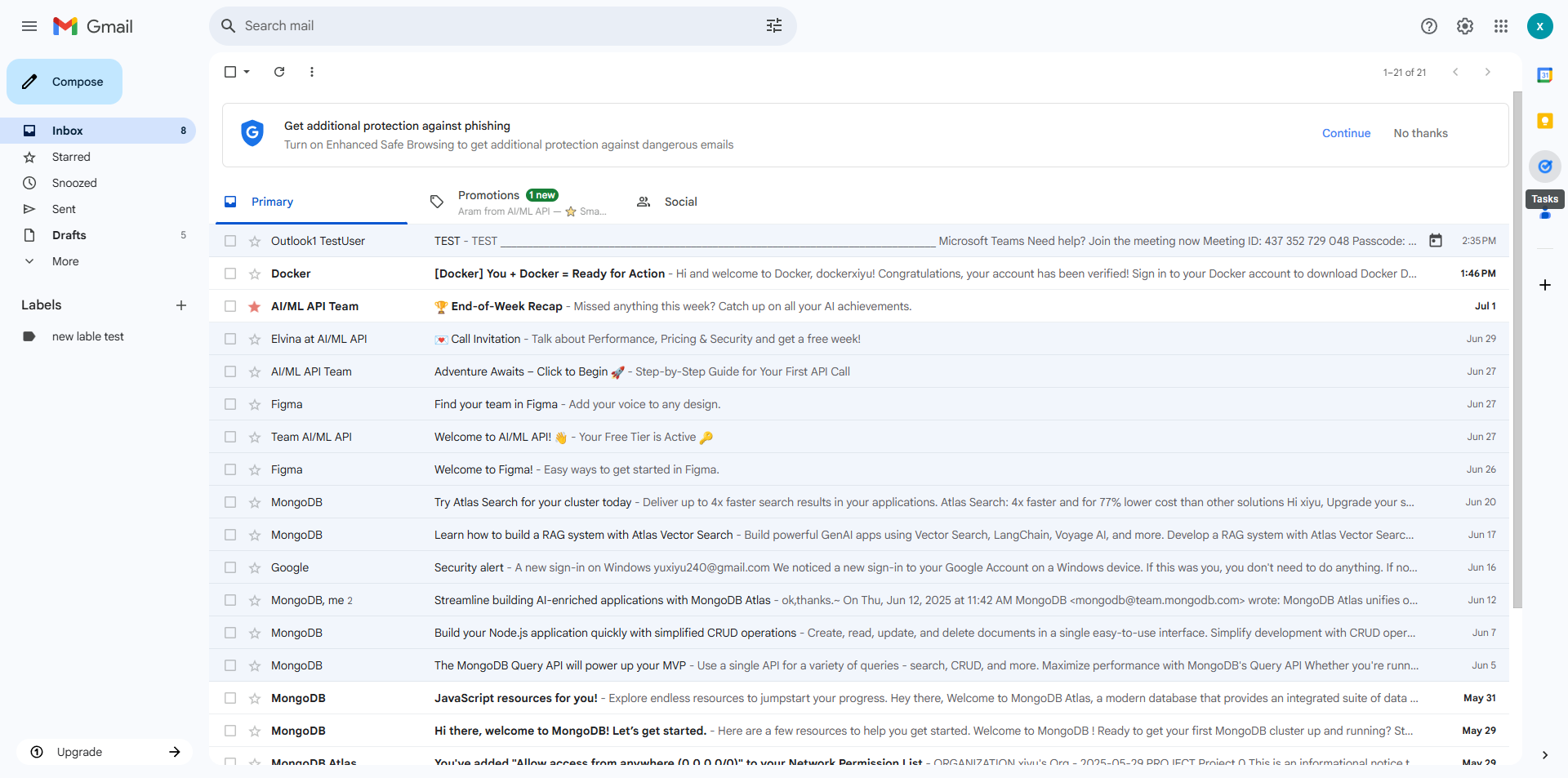
Task: Tick the MongoDB, me conversation checkbox
Action: pyautogui.click(x=230, y=600)
